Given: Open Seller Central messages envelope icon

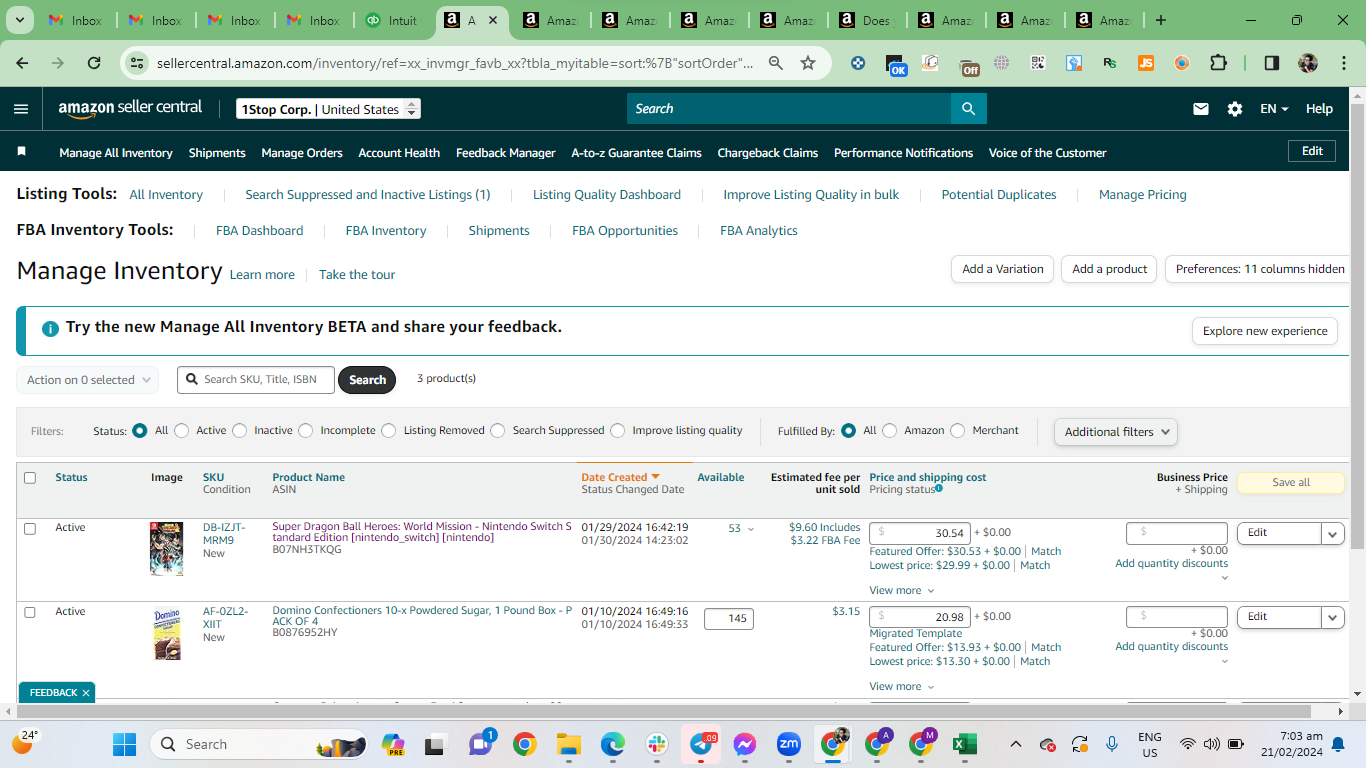Looking at the screenshot, I should coord(1201,109).
